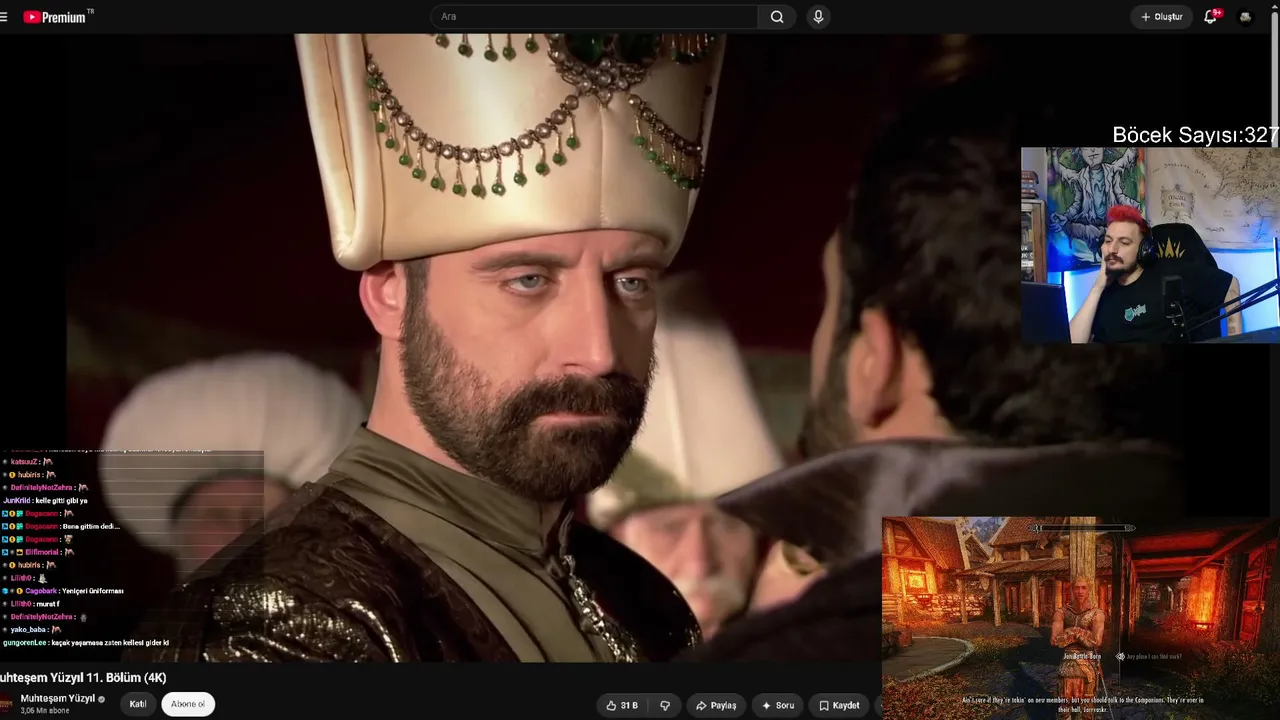Image resolution: width=1280 pixels, height=720 pixels.
Task: Click the 'Jon Battle-Born' name in game overlay
Action: tap(1082, 656)
